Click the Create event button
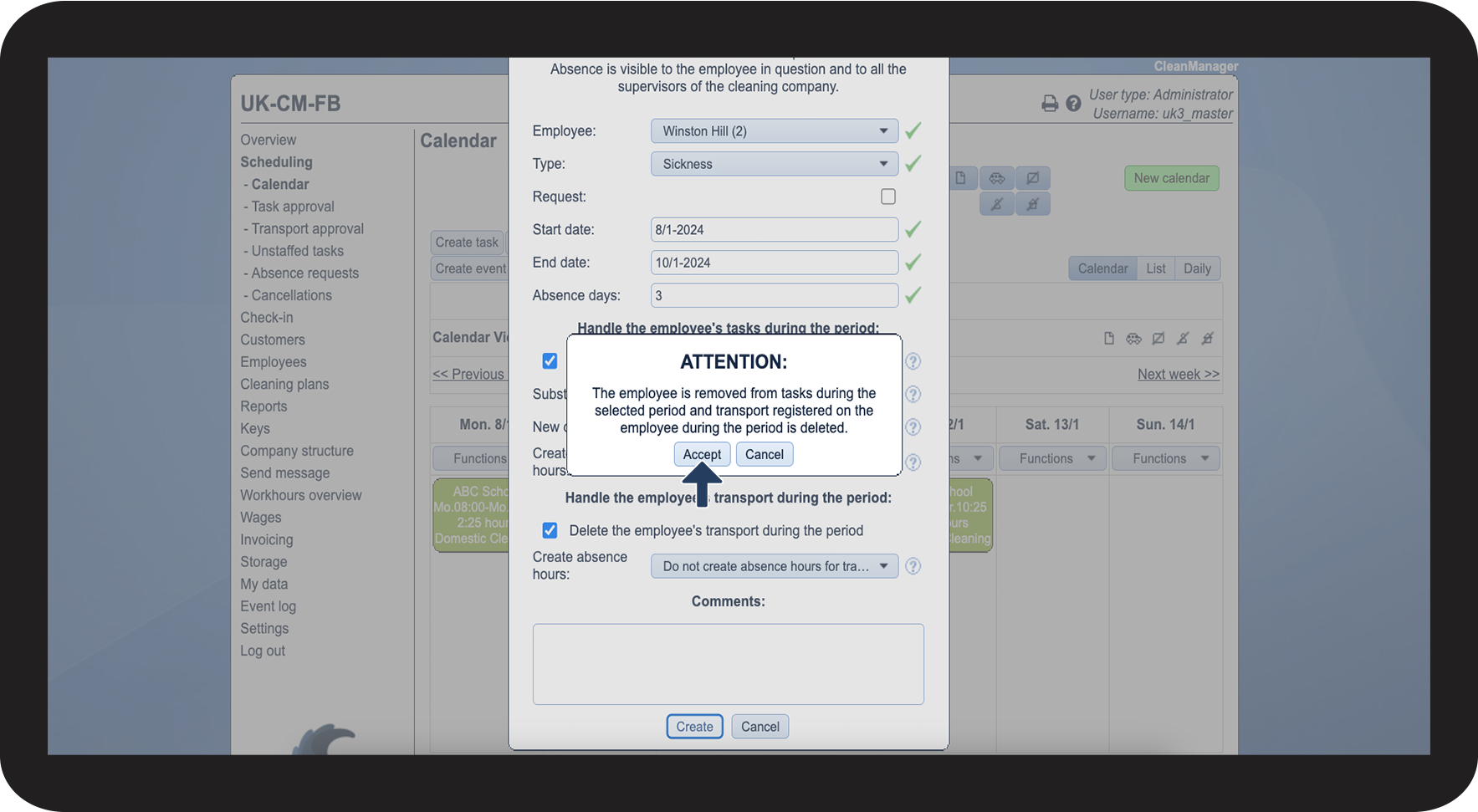1478x812 pixels. click(470, 268)
